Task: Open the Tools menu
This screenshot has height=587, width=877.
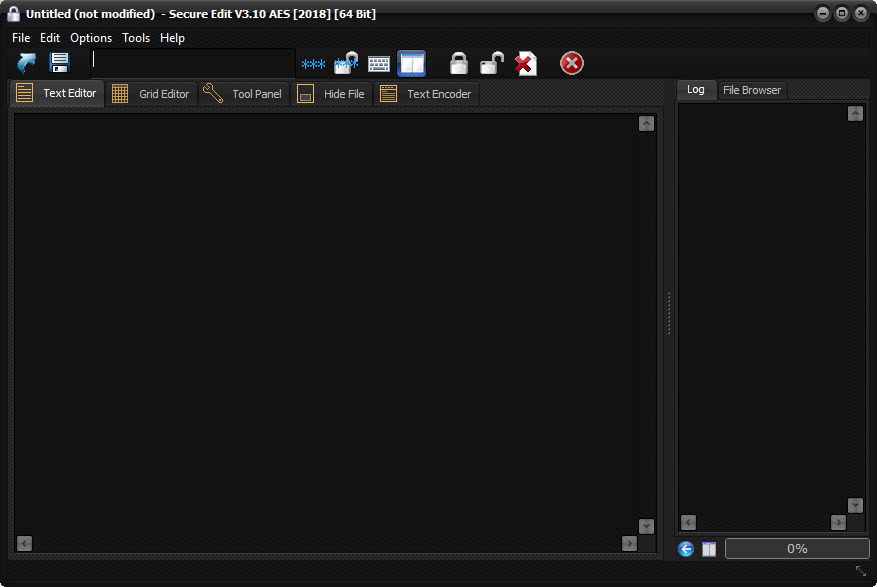Action: pyautogui.click(x=136, y=38)
